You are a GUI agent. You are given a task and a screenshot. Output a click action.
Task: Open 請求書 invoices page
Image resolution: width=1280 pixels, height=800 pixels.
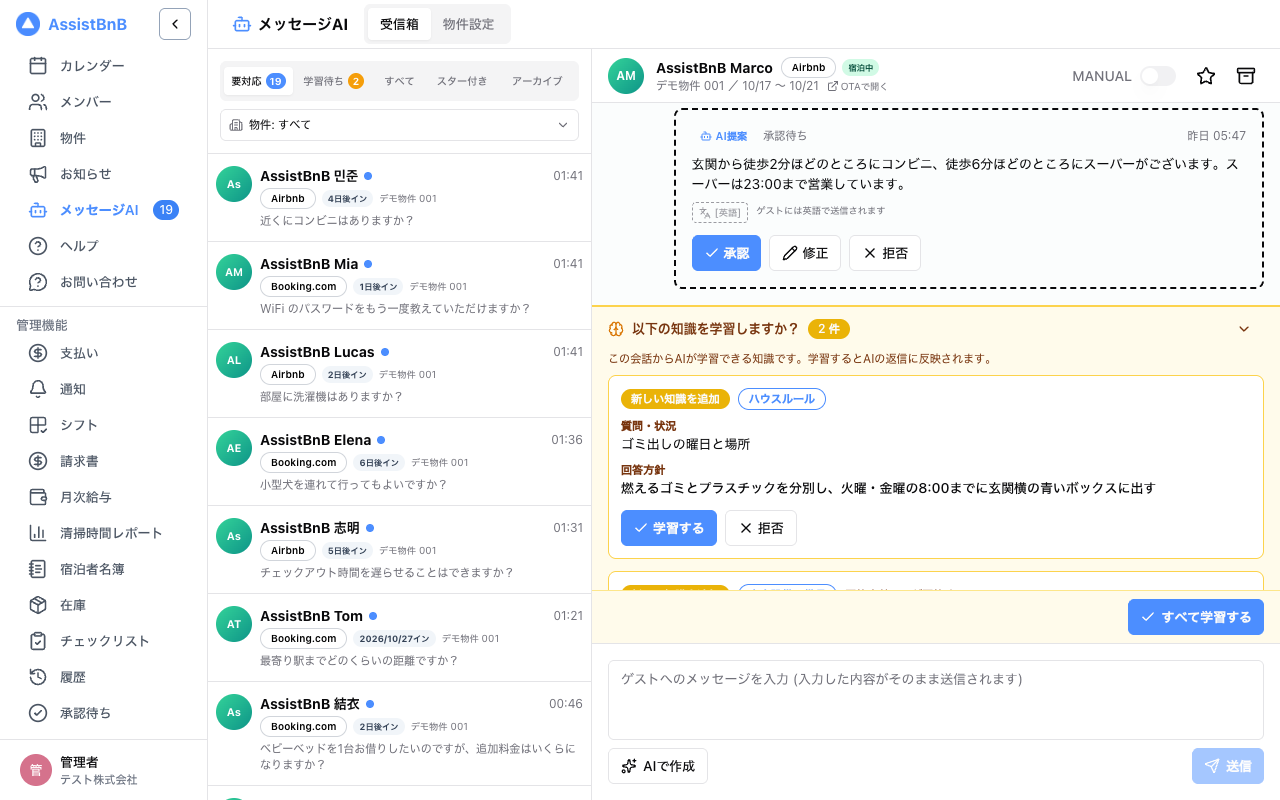point(104,461)
